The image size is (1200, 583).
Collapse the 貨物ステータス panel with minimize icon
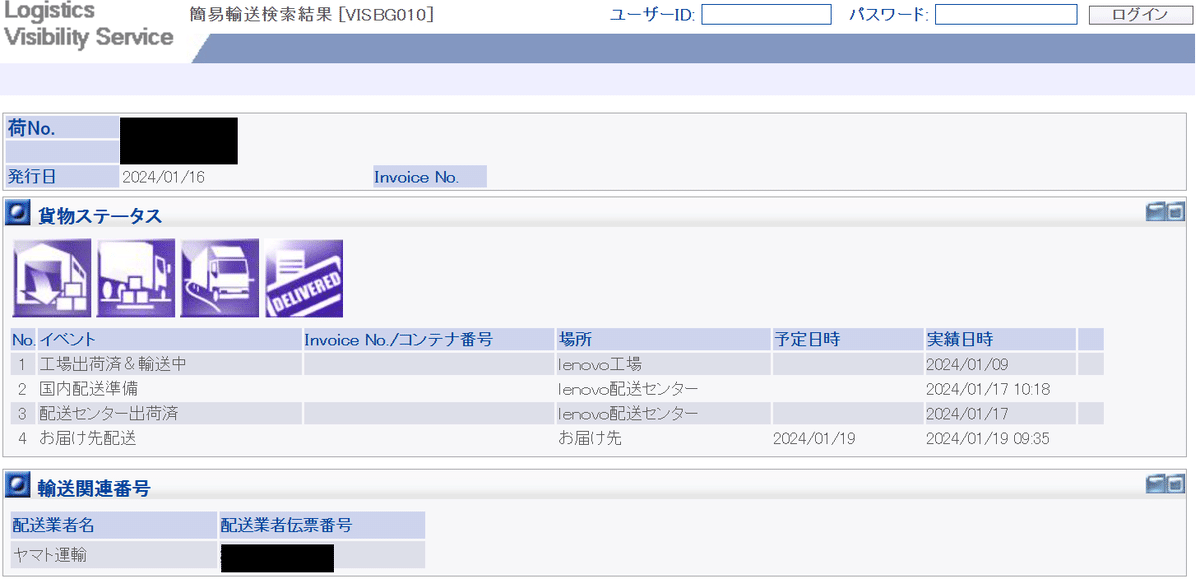(1156, 211)
